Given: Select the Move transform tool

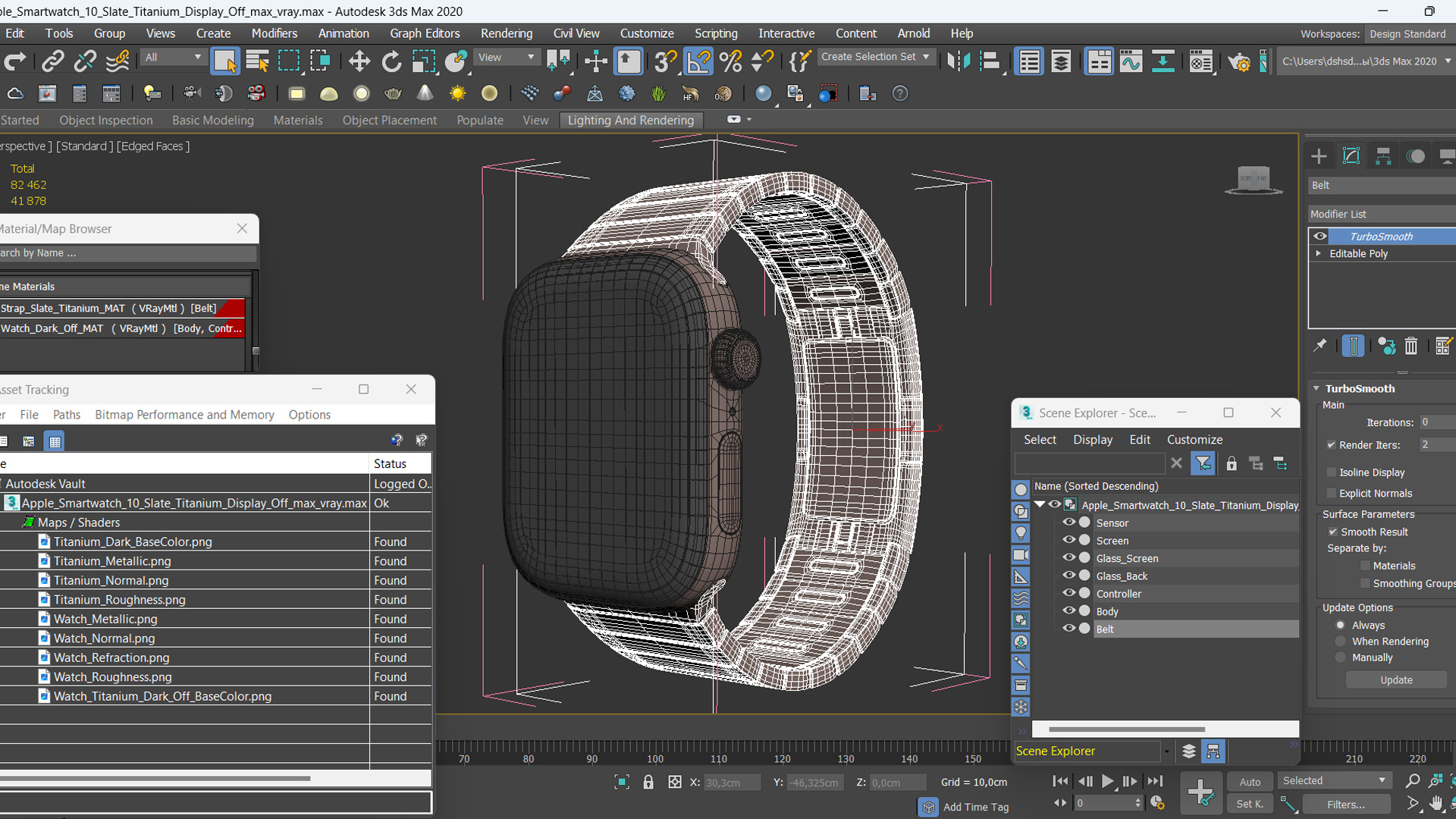Looking at the screenshot, I should 359,61.
